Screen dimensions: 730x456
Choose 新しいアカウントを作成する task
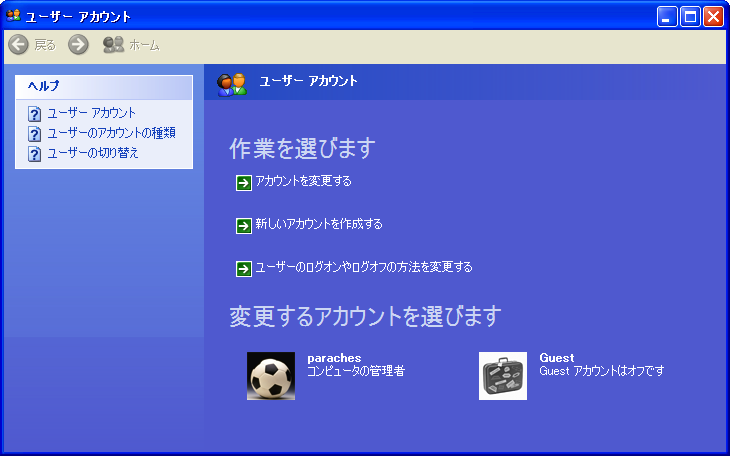coord(319,224)
